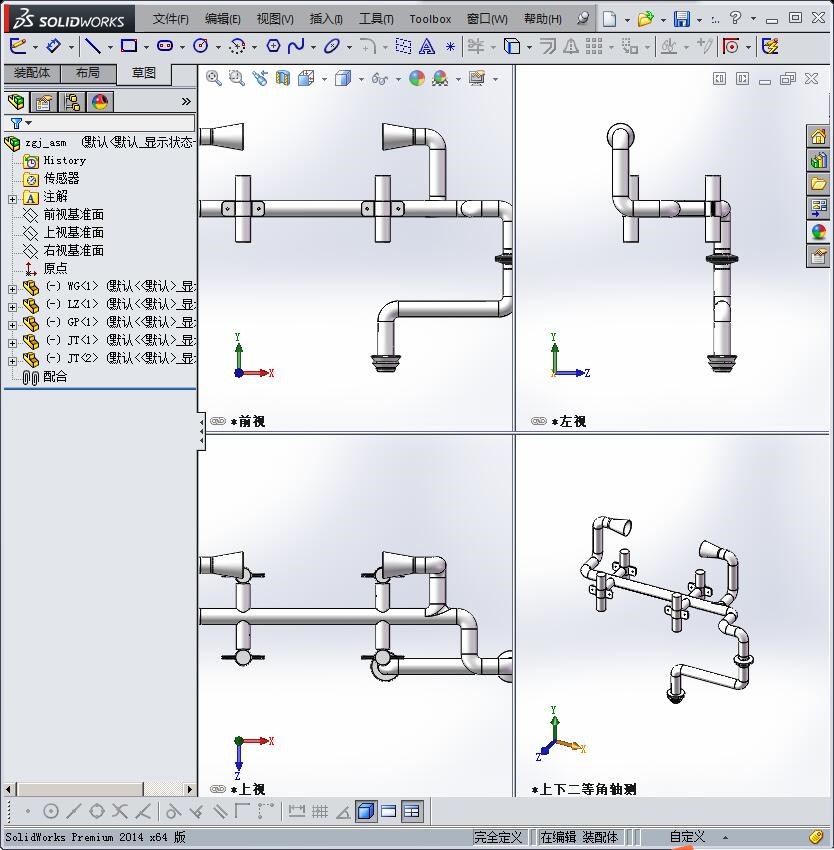Click the New document icon
Image resolution: width=834 pixels, height=850 pixels.
610,19
